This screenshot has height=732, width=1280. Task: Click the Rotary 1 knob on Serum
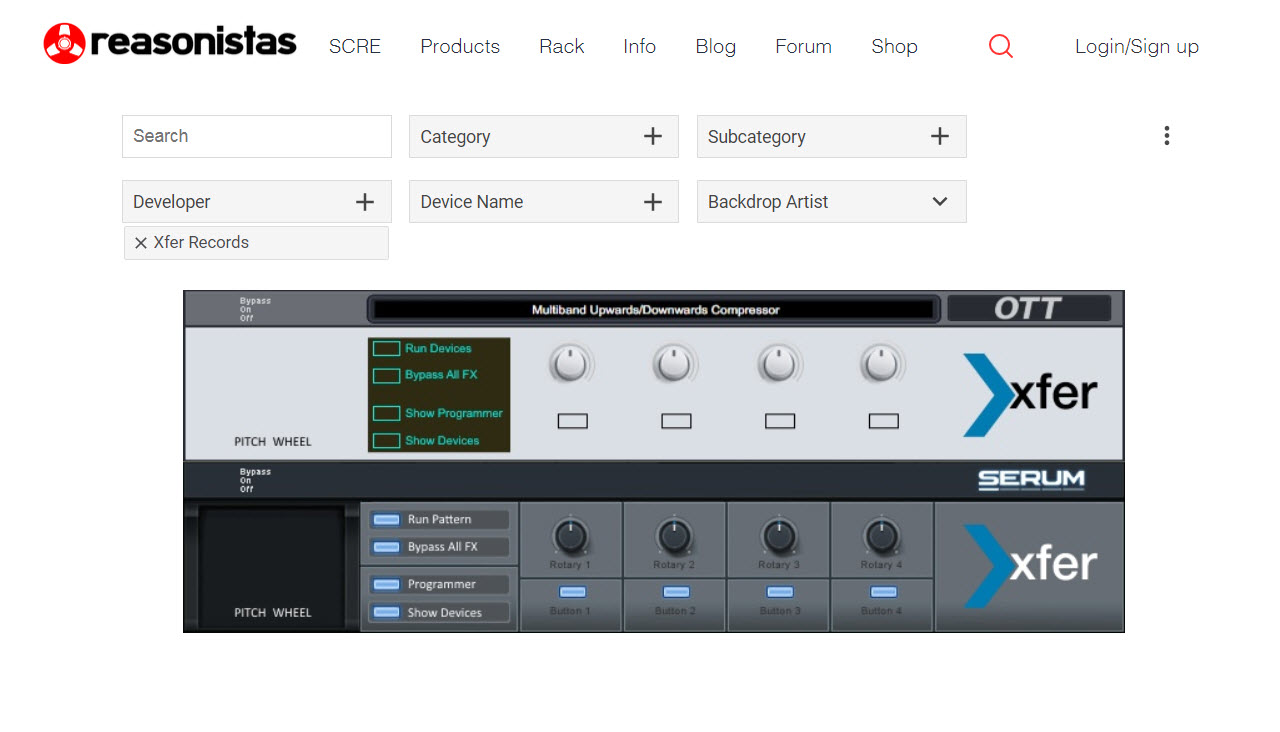(x=570, y=537)
